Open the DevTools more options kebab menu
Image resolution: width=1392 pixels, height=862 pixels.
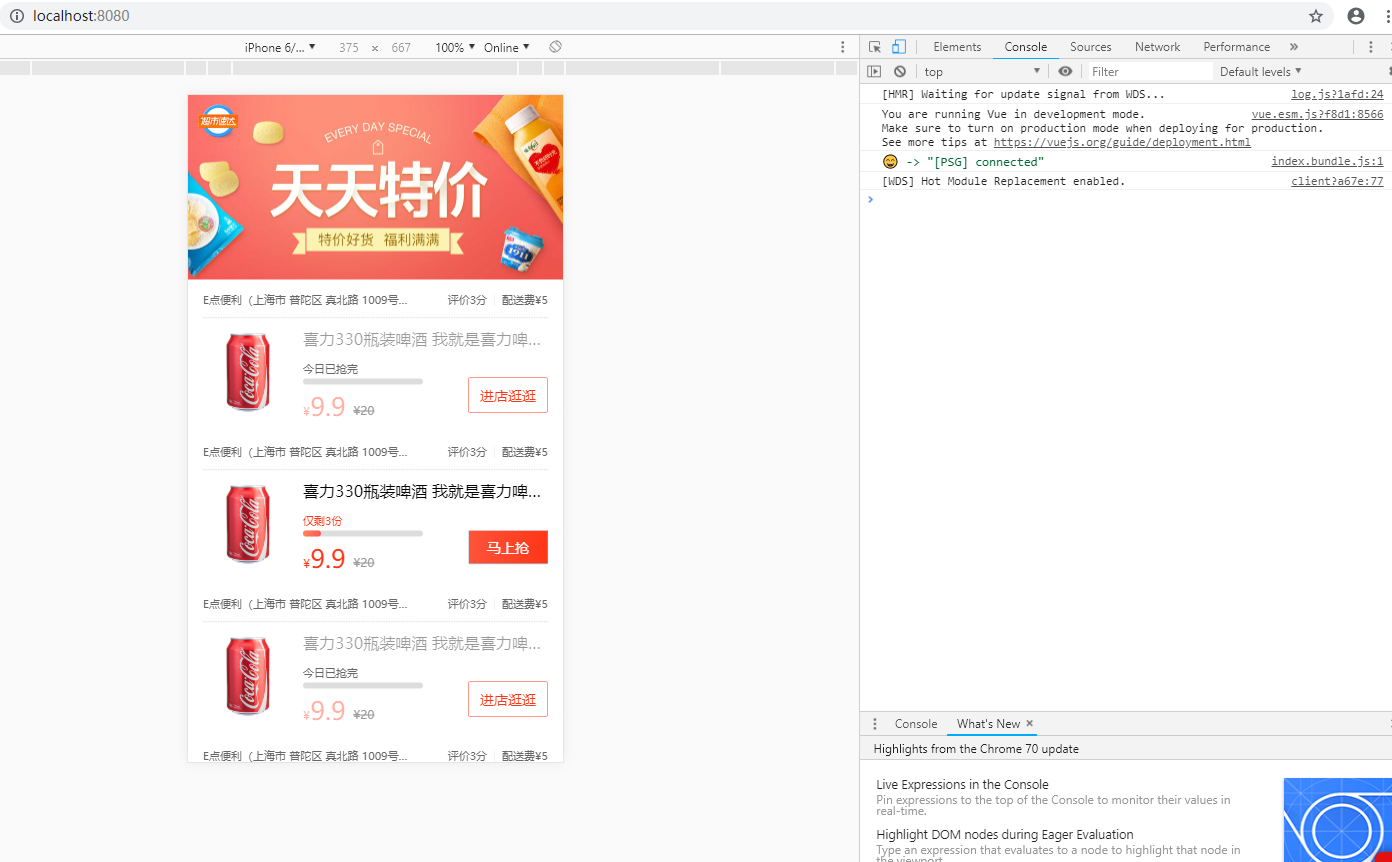coord(1371,46)
